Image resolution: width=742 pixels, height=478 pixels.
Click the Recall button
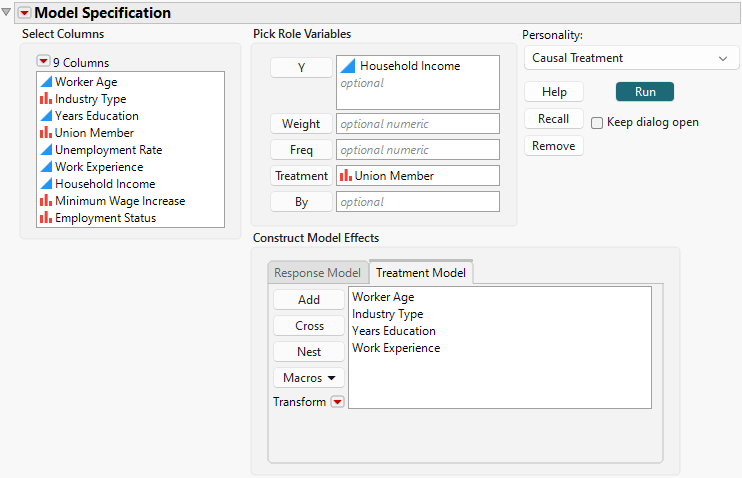554,118
